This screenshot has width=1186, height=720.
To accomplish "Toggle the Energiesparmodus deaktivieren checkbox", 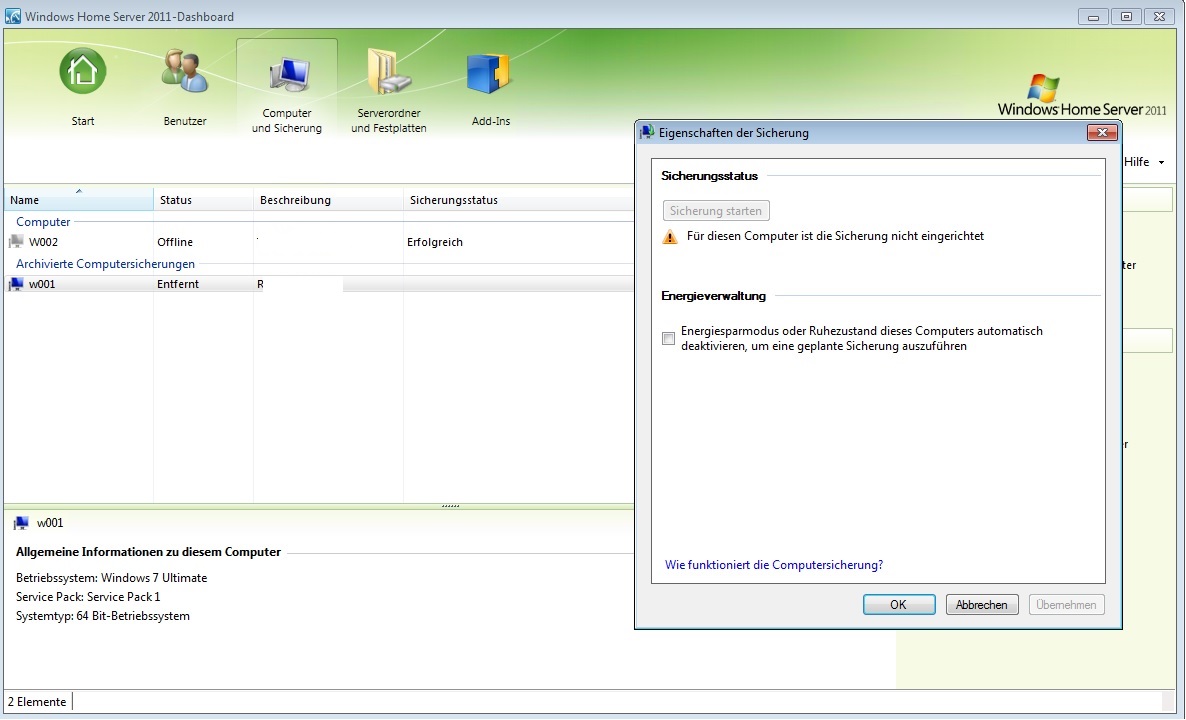I will (669, 338).
